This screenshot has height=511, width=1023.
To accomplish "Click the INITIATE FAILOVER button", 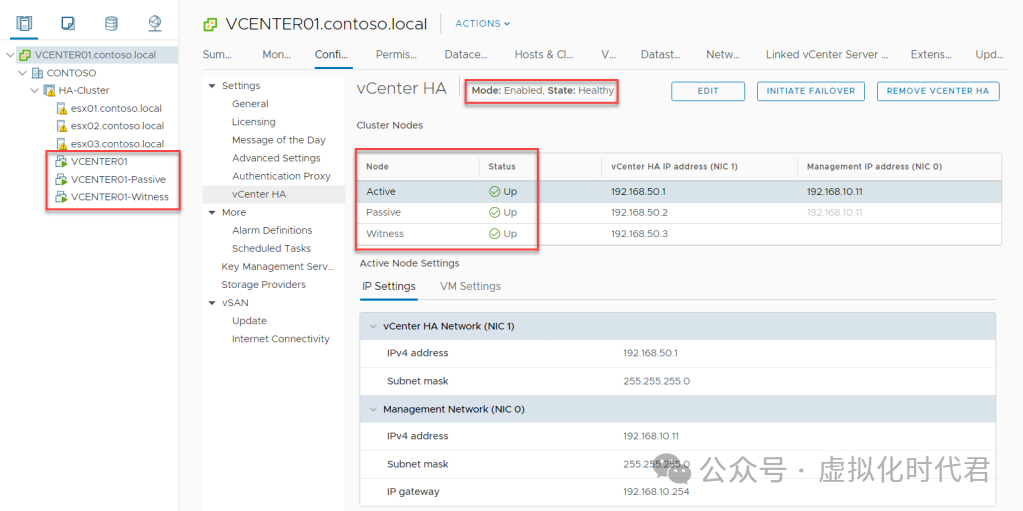I will click(x=810, y=91).
